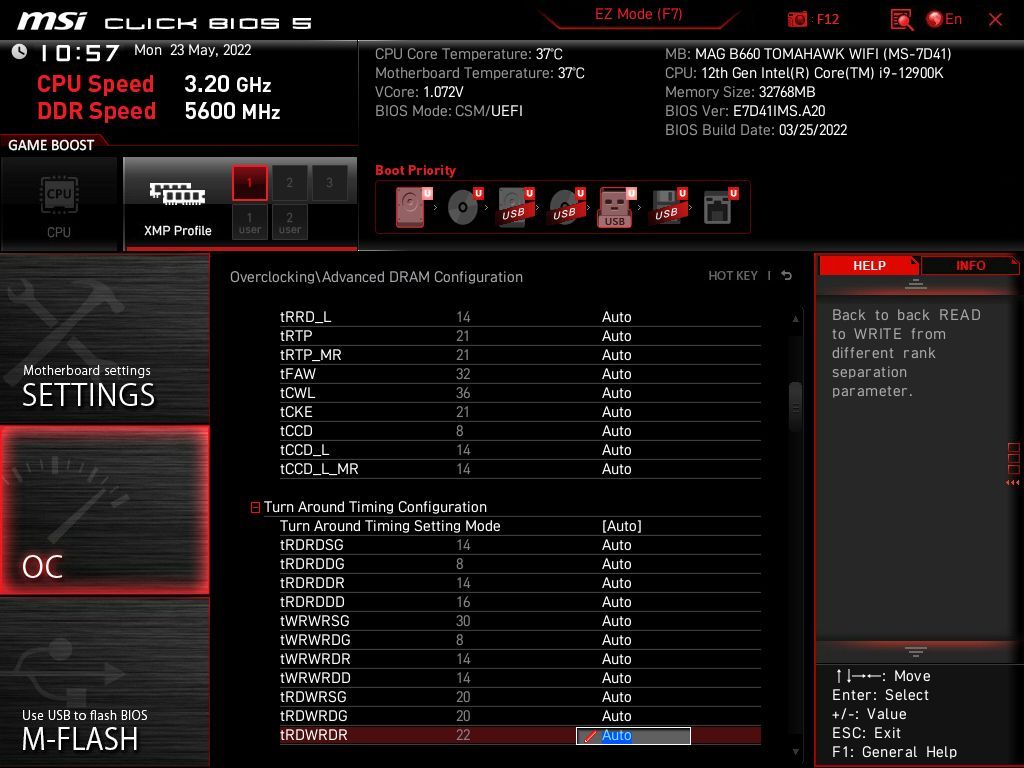Select the tWRWRDG row label
Viewport: 1024px width, 768px height.
coord(315,639)
